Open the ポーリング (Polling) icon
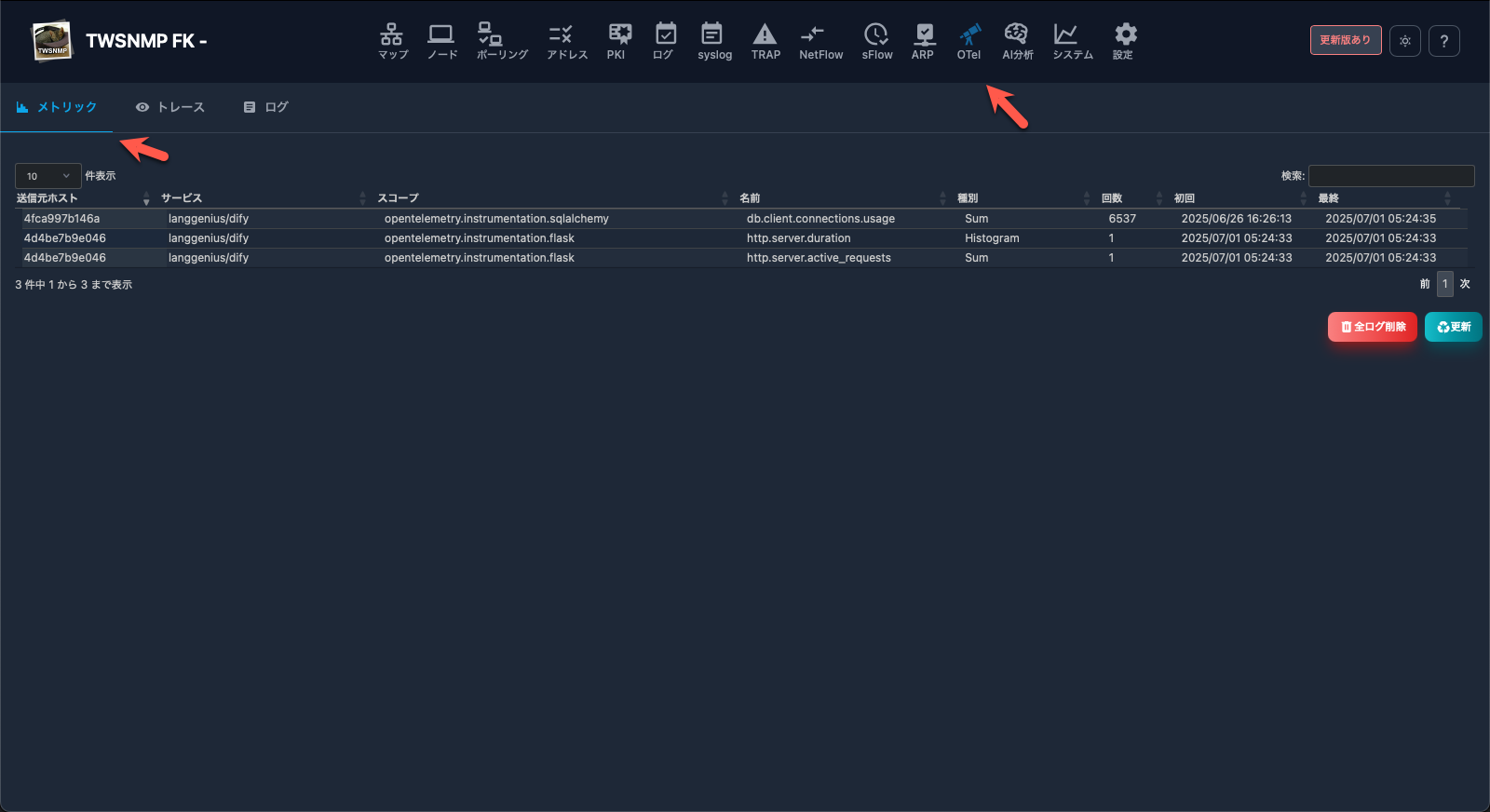Screen dimensions: 1490x812 [x=502, y=41]
